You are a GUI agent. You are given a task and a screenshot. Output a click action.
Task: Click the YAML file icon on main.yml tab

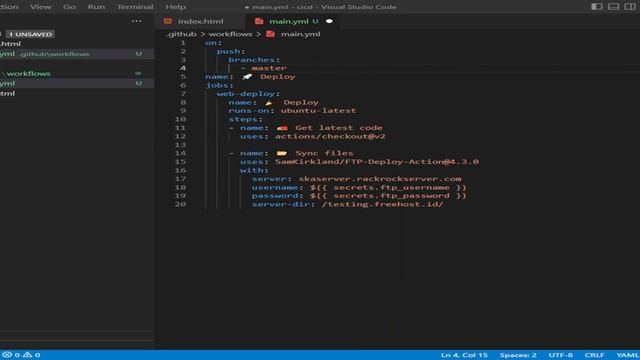[259, 21]
